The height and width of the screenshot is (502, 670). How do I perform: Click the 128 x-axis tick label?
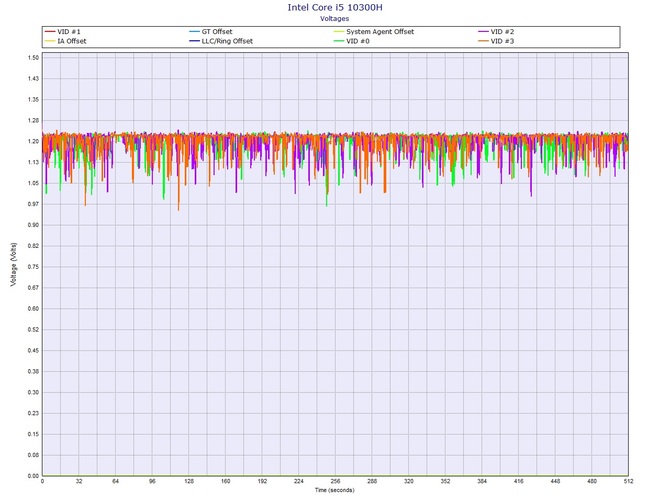coord(189,481)
